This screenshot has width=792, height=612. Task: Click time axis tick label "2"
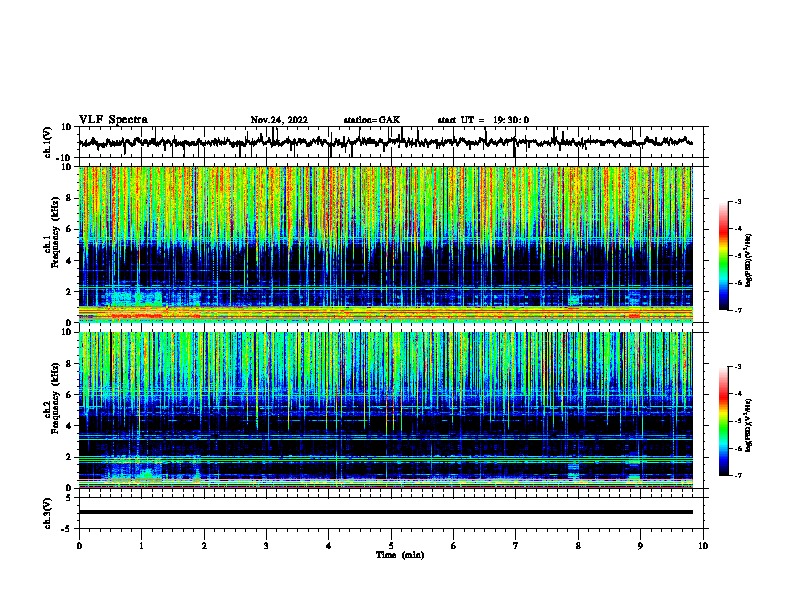click(x=204, y=545)
